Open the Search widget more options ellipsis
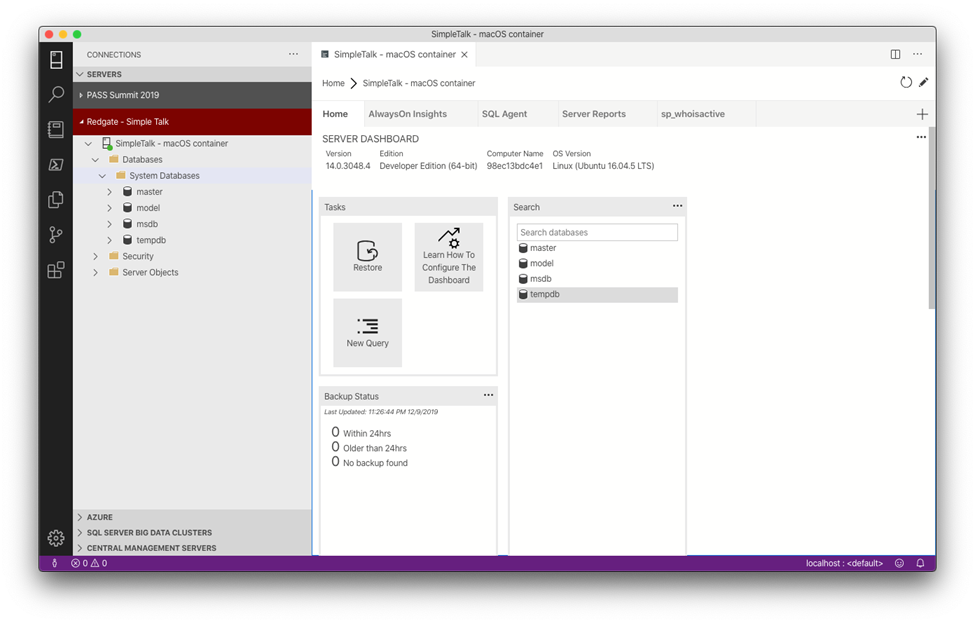Viewport: 975px width, 623px height. tap(678, 206)
